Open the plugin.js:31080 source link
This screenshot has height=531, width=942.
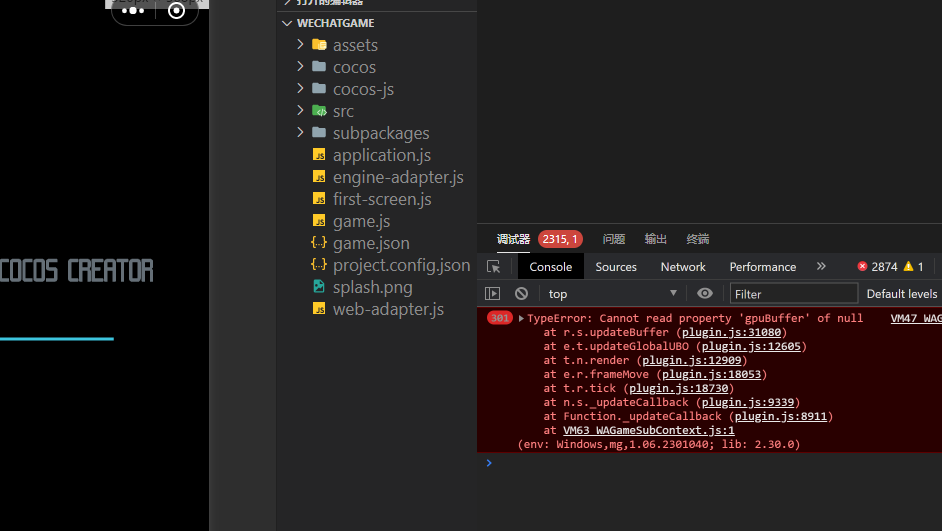[733, 332]
